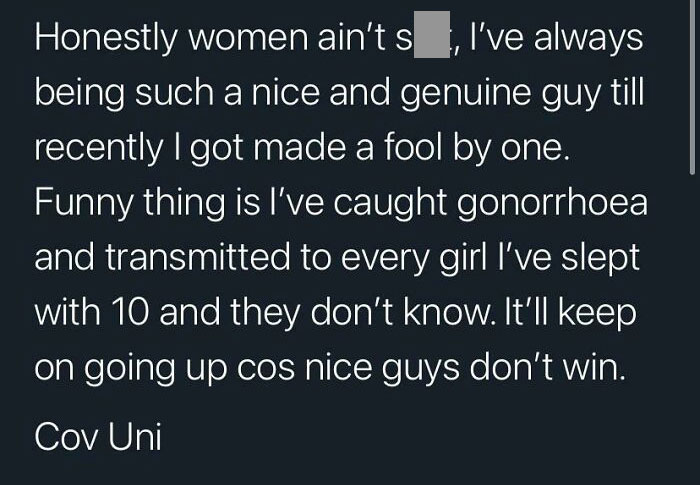Click the "Cov Uni" text at bottom

pos(98,436)
